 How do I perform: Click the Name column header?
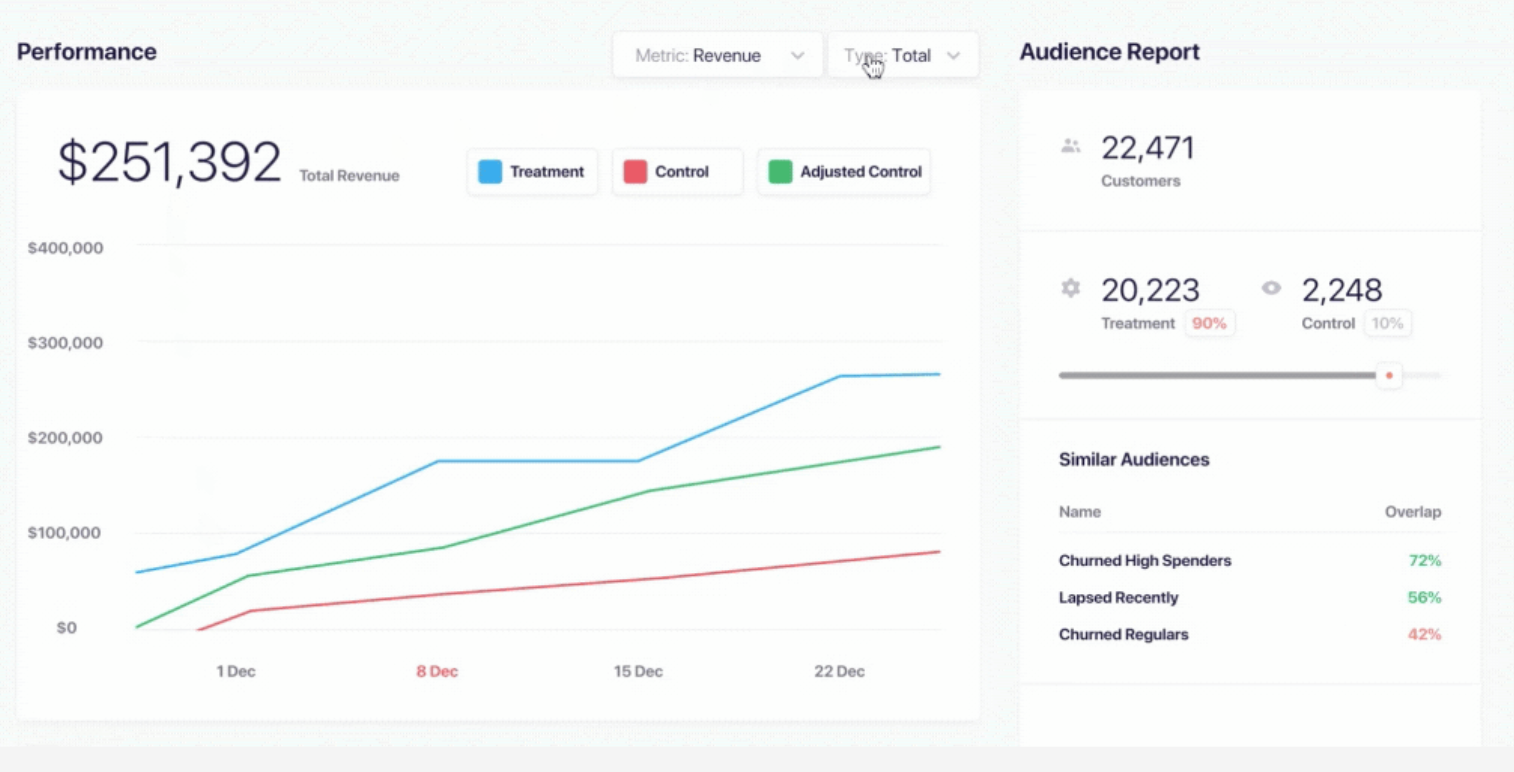(1080, 512)
